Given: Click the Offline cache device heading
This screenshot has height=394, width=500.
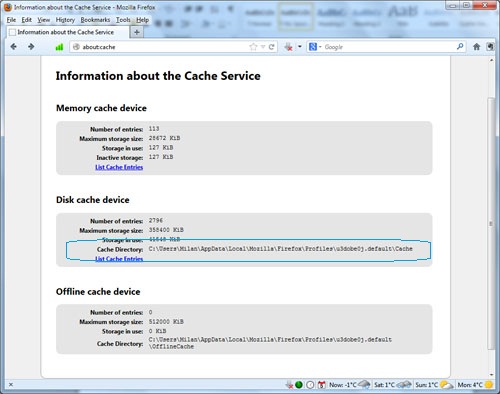Looking at the screenshot, I should [x=98, y=291].
